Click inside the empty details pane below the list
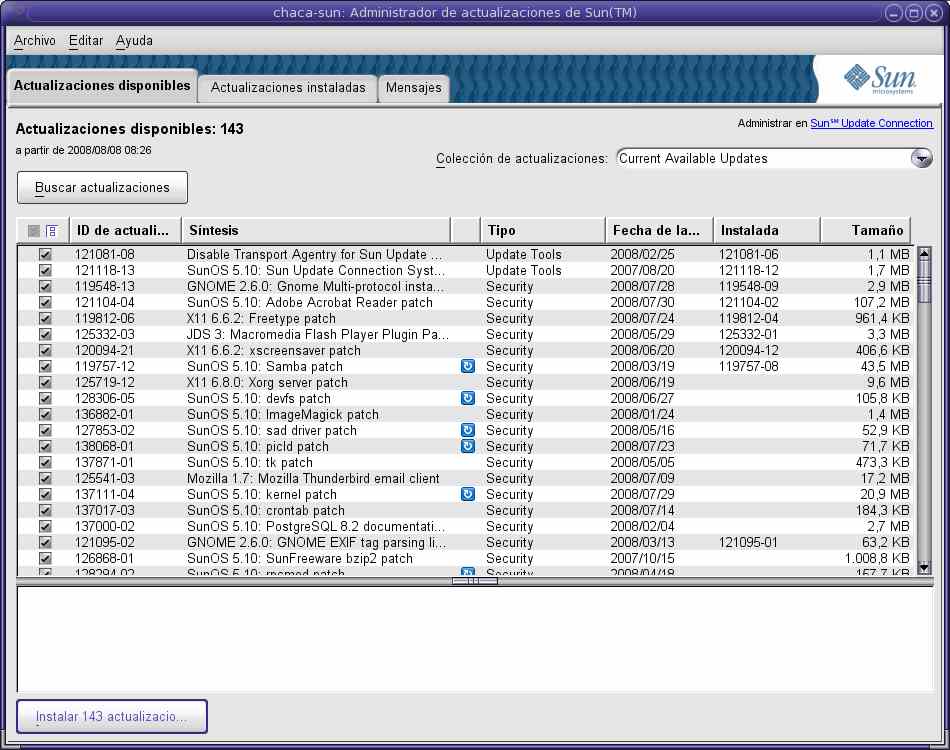 475,639
